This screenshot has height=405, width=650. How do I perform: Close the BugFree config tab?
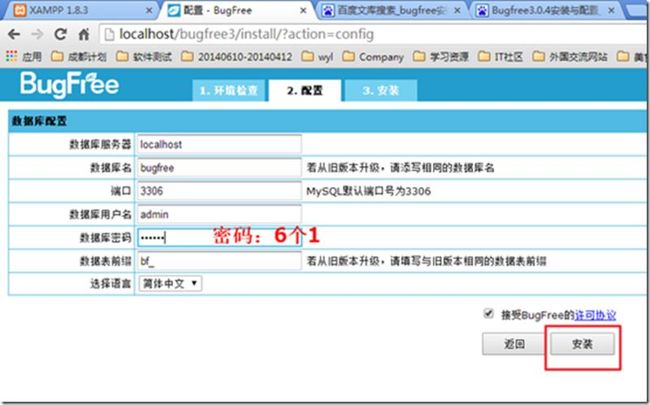[303, 11]
